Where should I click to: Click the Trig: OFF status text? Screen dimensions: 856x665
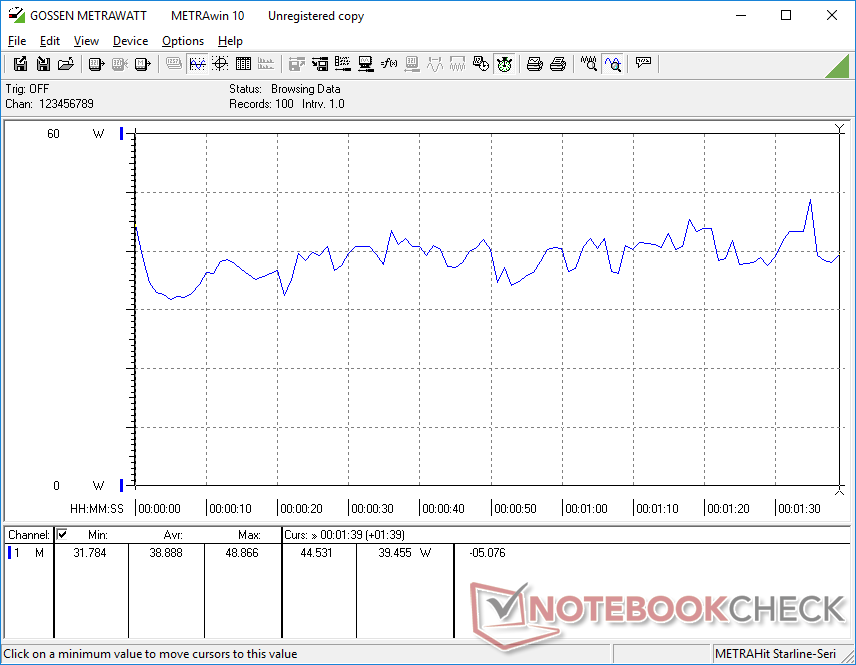[27, 89]
